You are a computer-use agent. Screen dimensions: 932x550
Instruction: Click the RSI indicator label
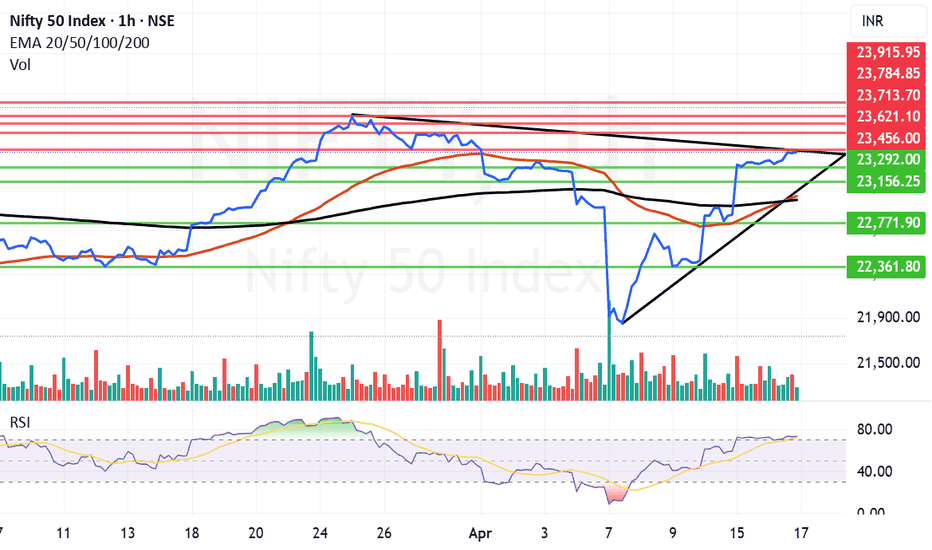click(20, 422)
